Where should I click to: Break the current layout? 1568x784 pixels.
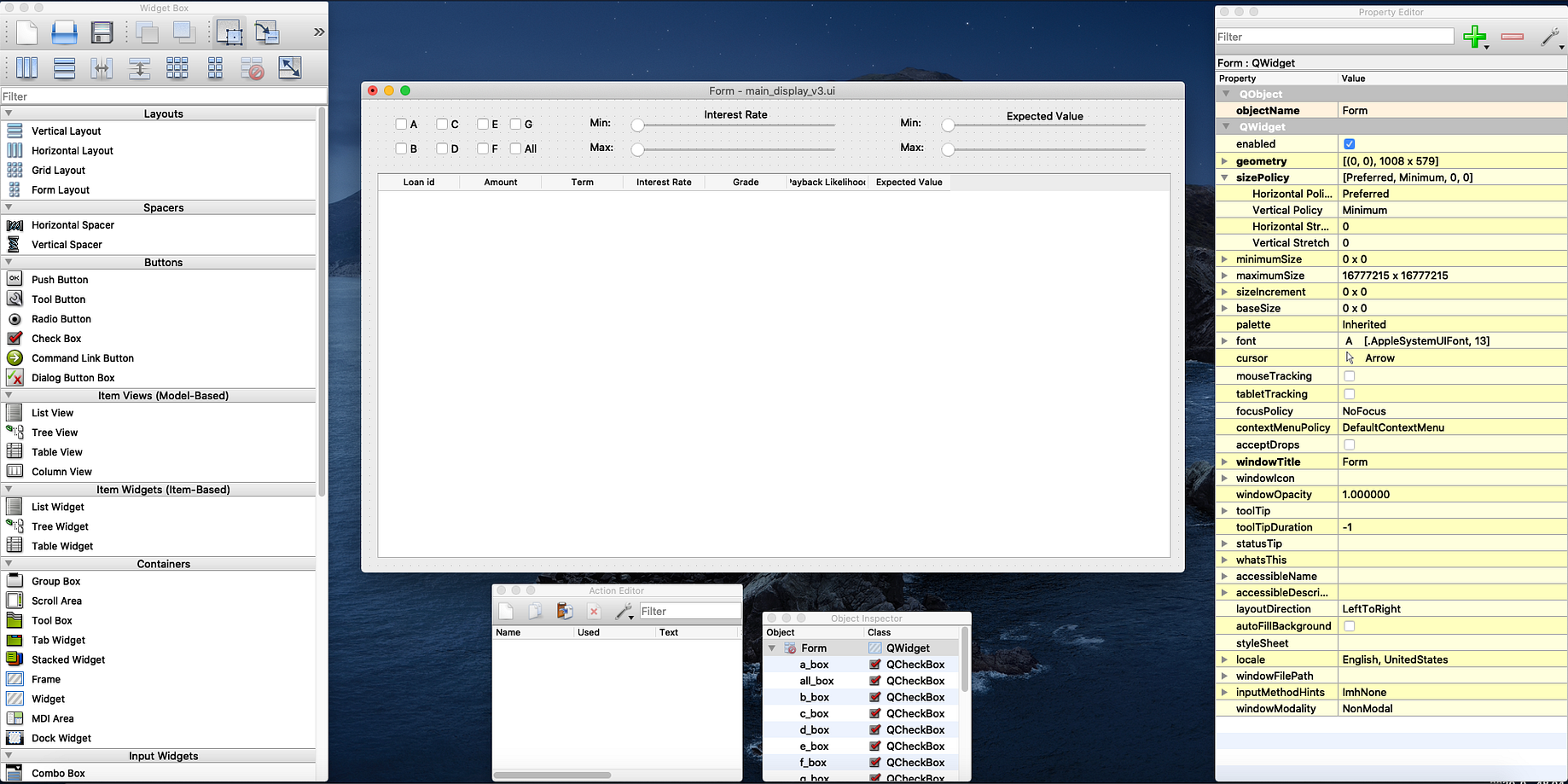coord(253,67)
